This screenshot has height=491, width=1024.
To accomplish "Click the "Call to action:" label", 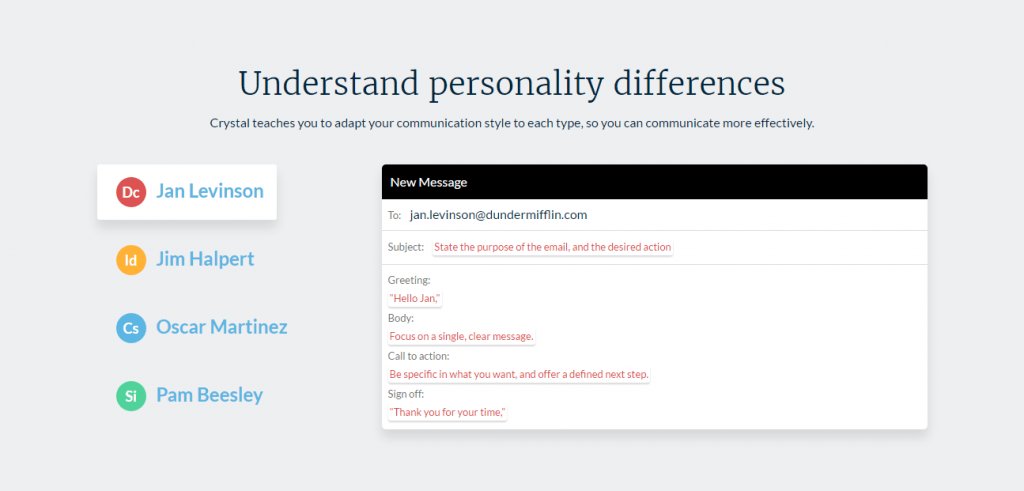I will tap(419, 356).
